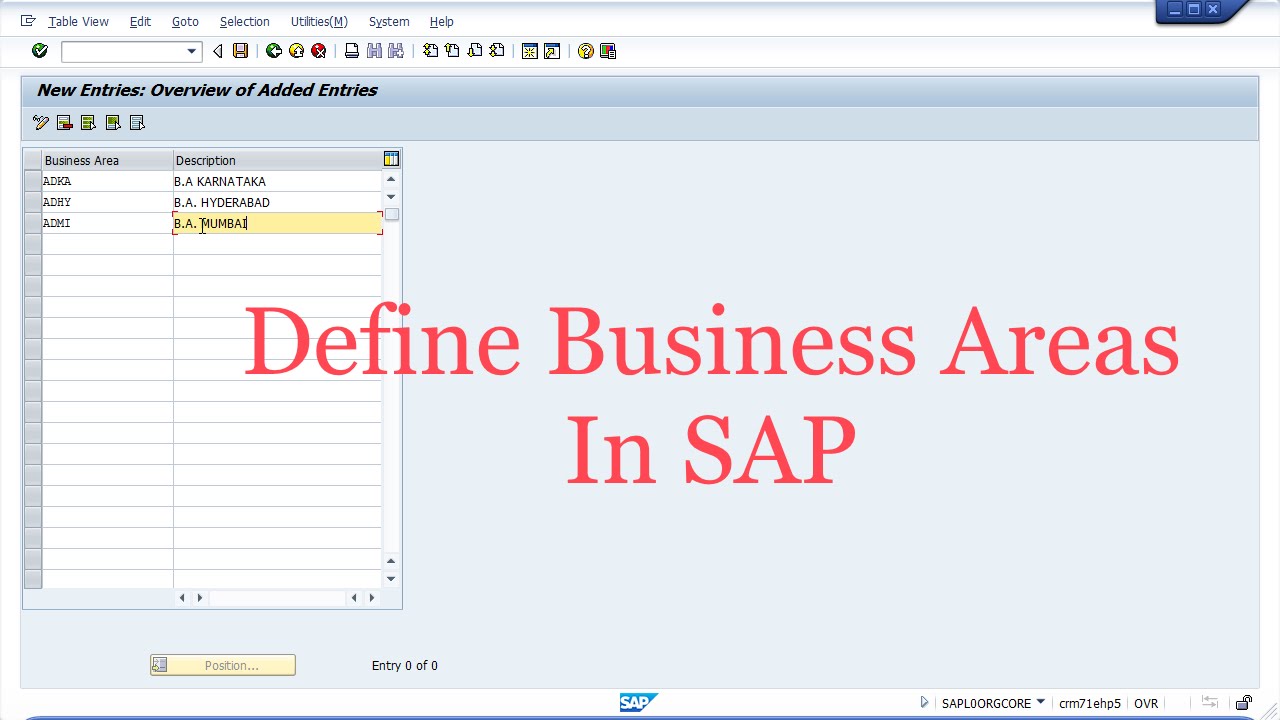Click the Deselect All icon
This screenshot has height=720, width=1280.
click(138, 123)
